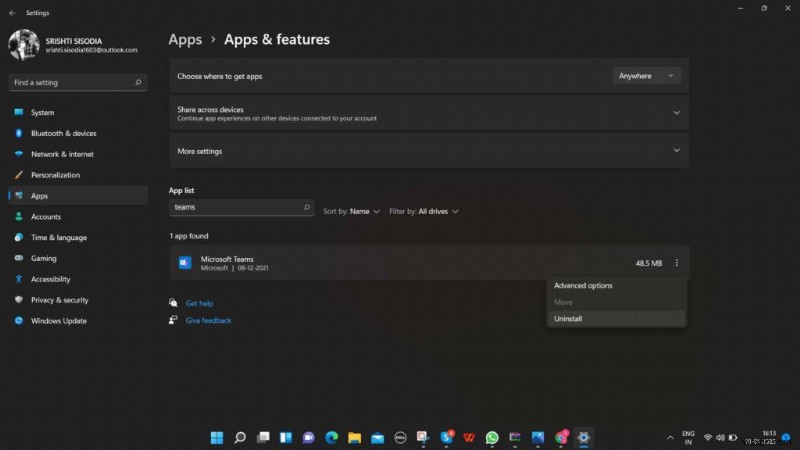Click the 48.5 MB size value
The width and height of the screenshot is (800, 450).
[x=648, y=263]
